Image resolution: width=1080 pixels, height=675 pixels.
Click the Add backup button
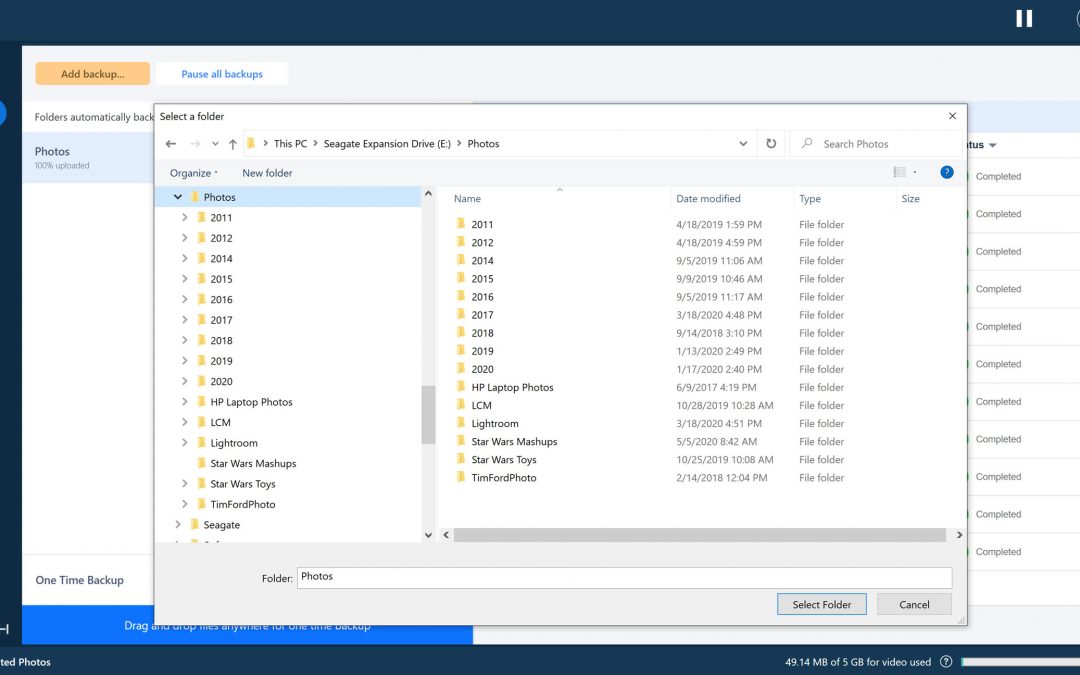point(92,74)
